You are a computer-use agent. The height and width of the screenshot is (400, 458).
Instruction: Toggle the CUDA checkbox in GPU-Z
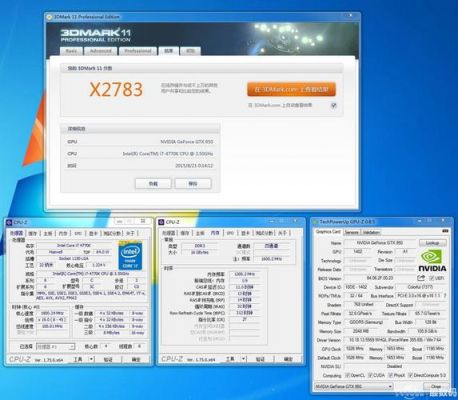pos(370,375)
